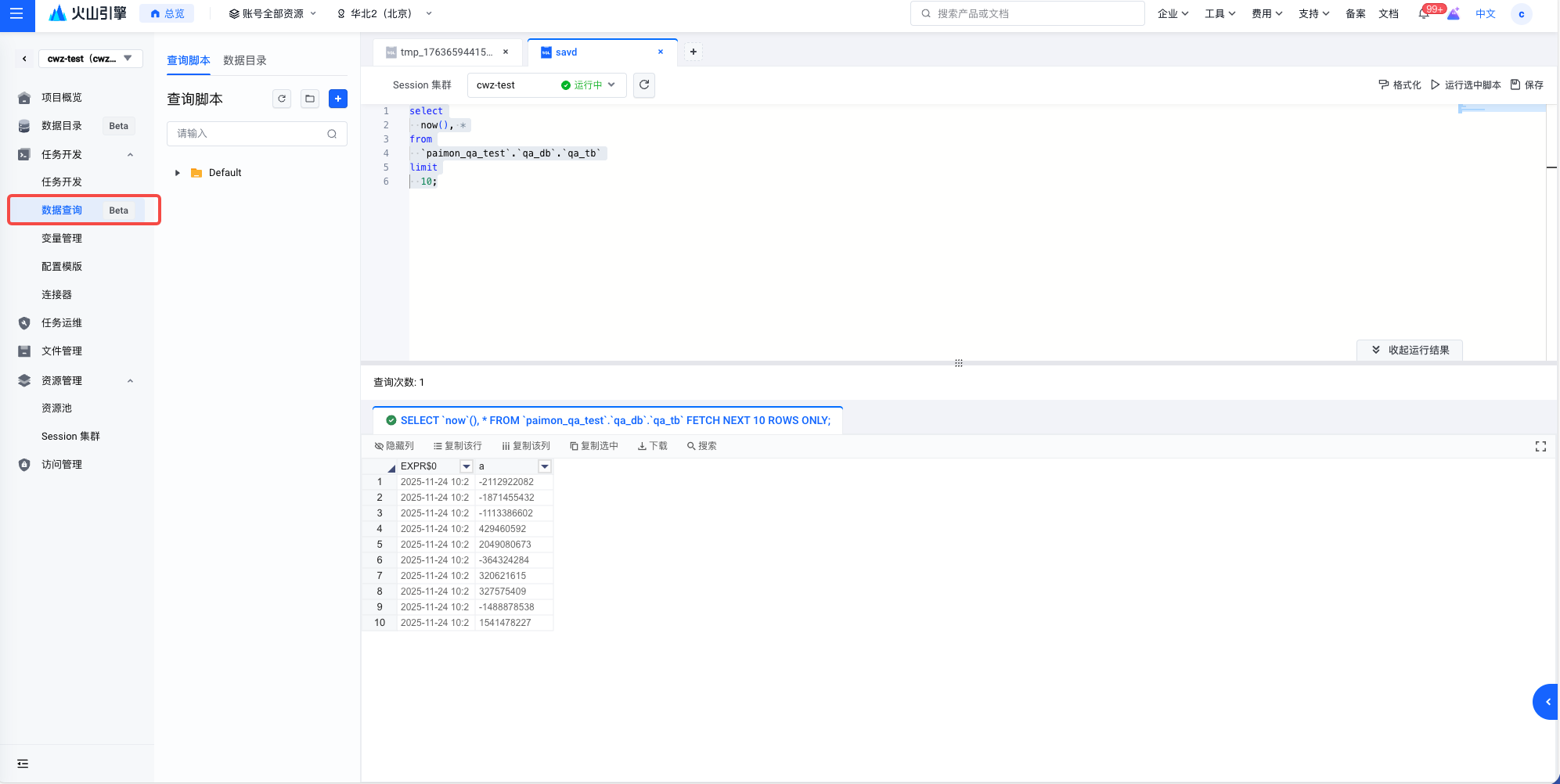This screenshot has width=1560, height=784.
Task: Click the new folder icon in script panel
Action: tap(310, 99)
